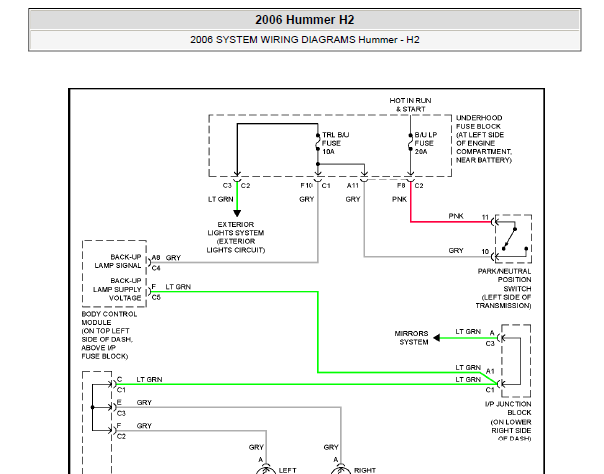Screen dimensions: 604x474
Task: Click the "BACK-UP LAMP SIGNAL" label
Action: 118,261
